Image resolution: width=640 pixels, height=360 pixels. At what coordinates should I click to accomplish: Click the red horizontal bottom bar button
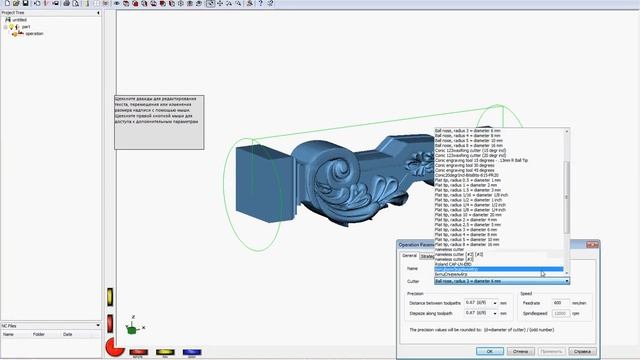pos(138,352)
